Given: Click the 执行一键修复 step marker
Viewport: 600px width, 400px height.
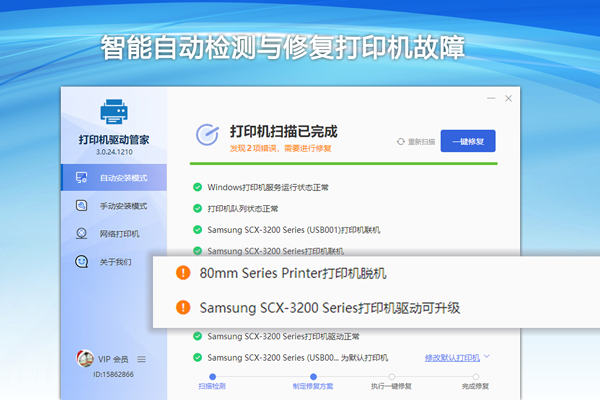Looking at the screenshot, I should point(391,377).
